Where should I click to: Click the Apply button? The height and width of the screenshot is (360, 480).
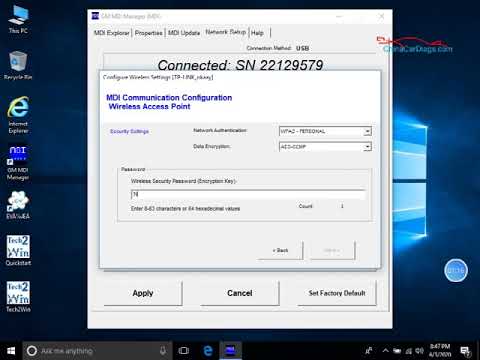coord(143,293)
